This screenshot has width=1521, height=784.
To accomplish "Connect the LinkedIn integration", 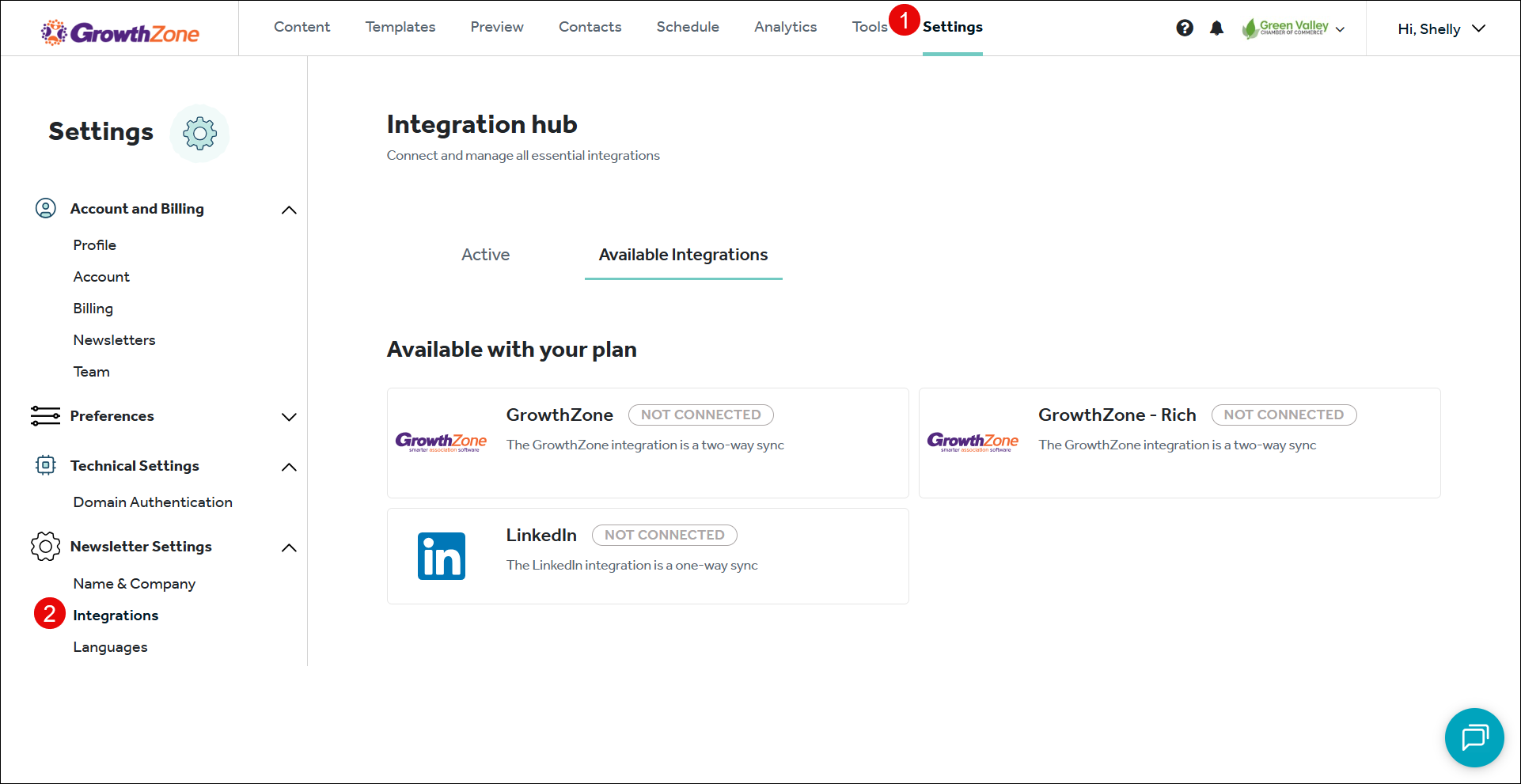I will tap(647, 555).
